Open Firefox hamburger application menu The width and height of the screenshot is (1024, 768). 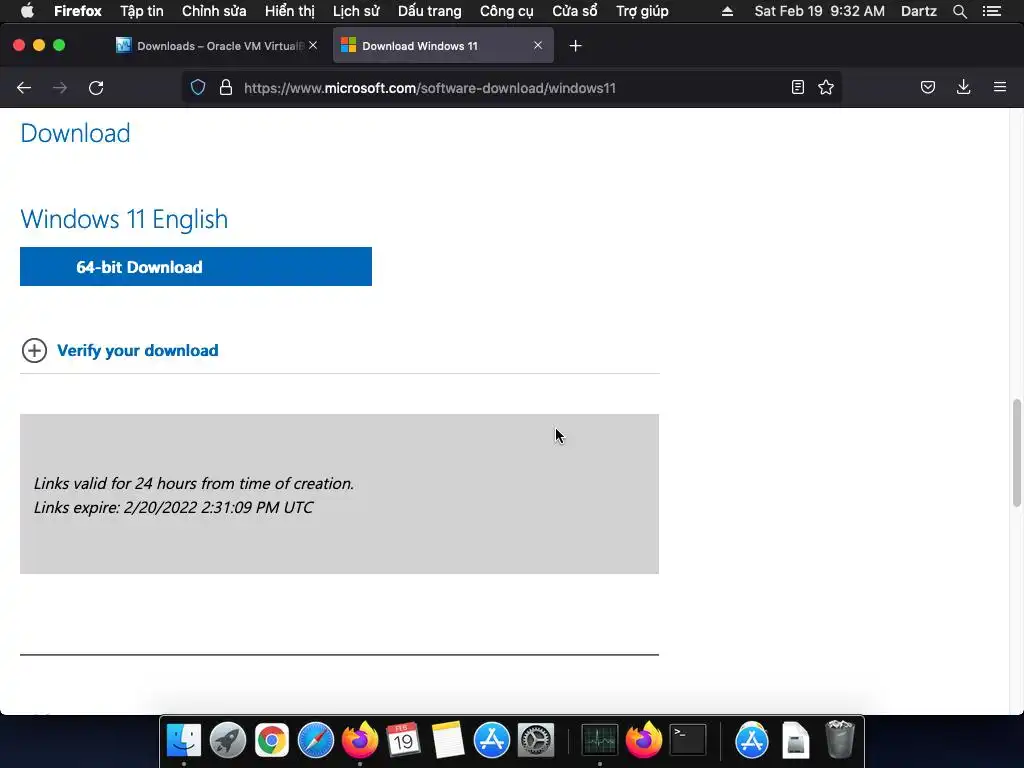coord(1000,87)
